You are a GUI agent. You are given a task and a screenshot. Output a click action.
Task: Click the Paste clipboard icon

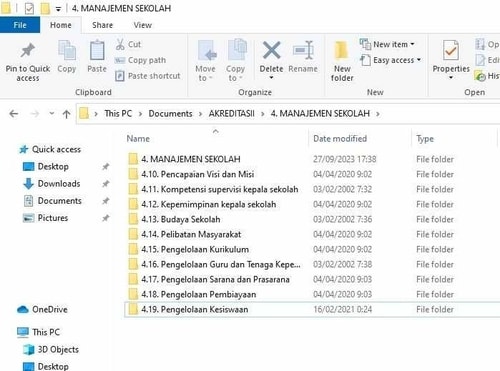click(97, 51)
